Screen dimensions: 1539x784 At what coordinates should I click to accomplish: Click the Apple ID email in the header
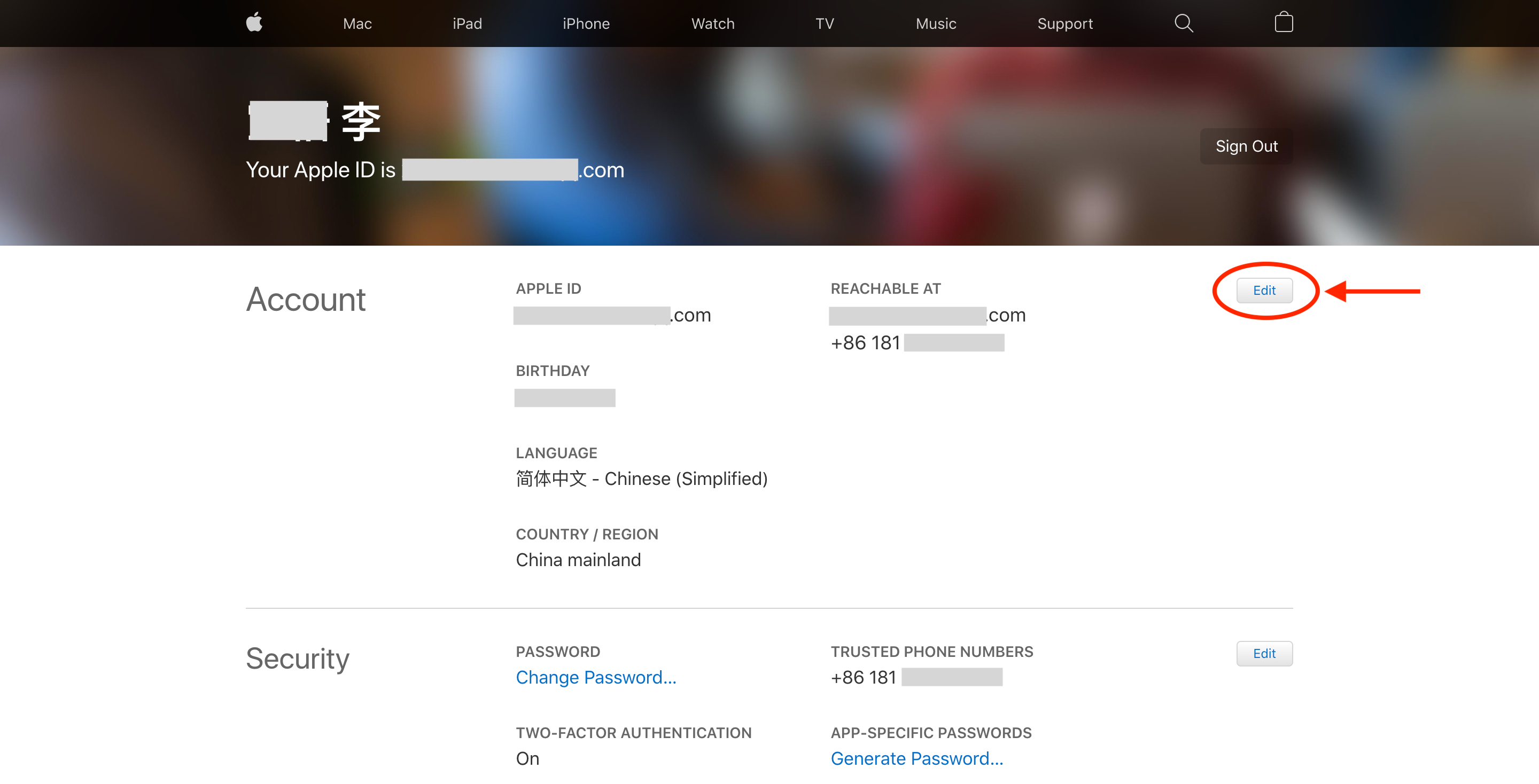tap(512, 170)
